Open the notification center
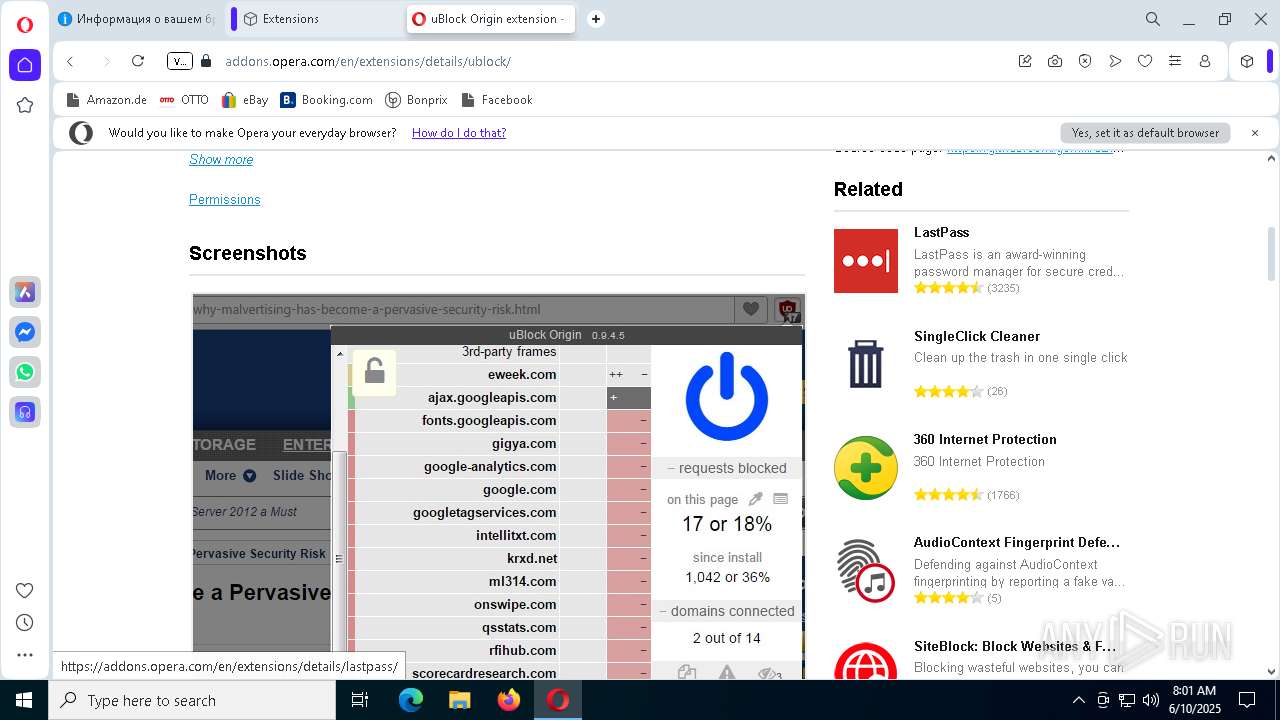The height and width of the screenshot is (720, 1280). [x=1247, y=700]
